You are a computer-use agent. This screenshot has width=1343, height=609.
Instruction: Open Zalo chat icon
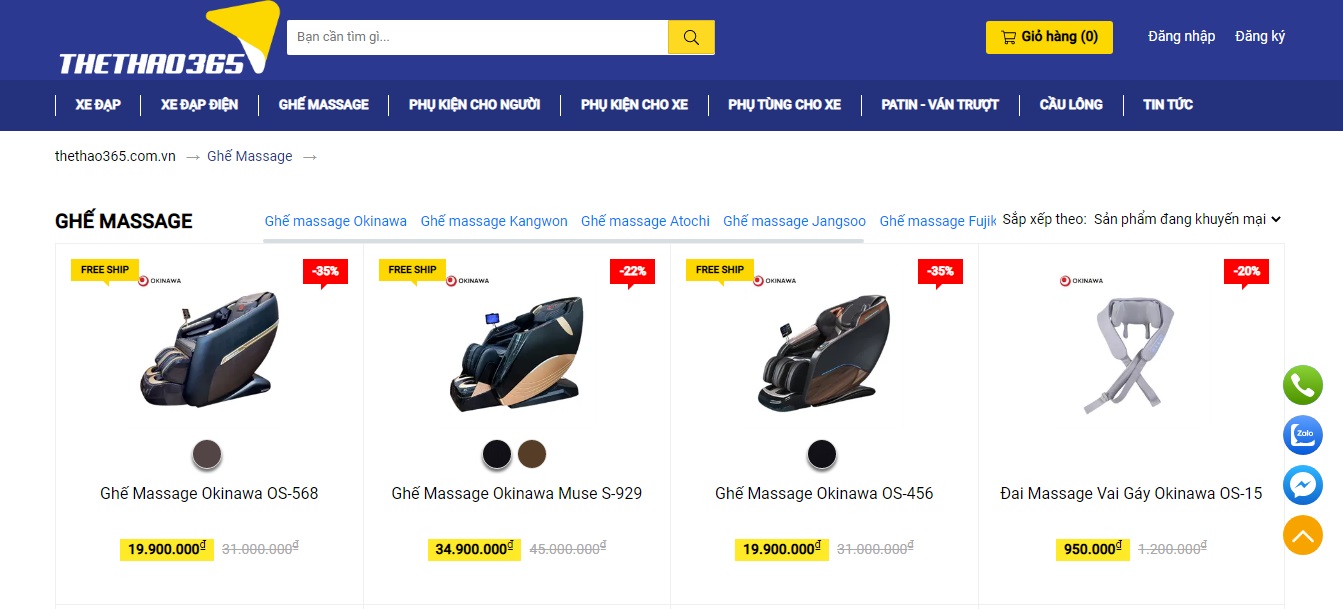coord(1302,436)
